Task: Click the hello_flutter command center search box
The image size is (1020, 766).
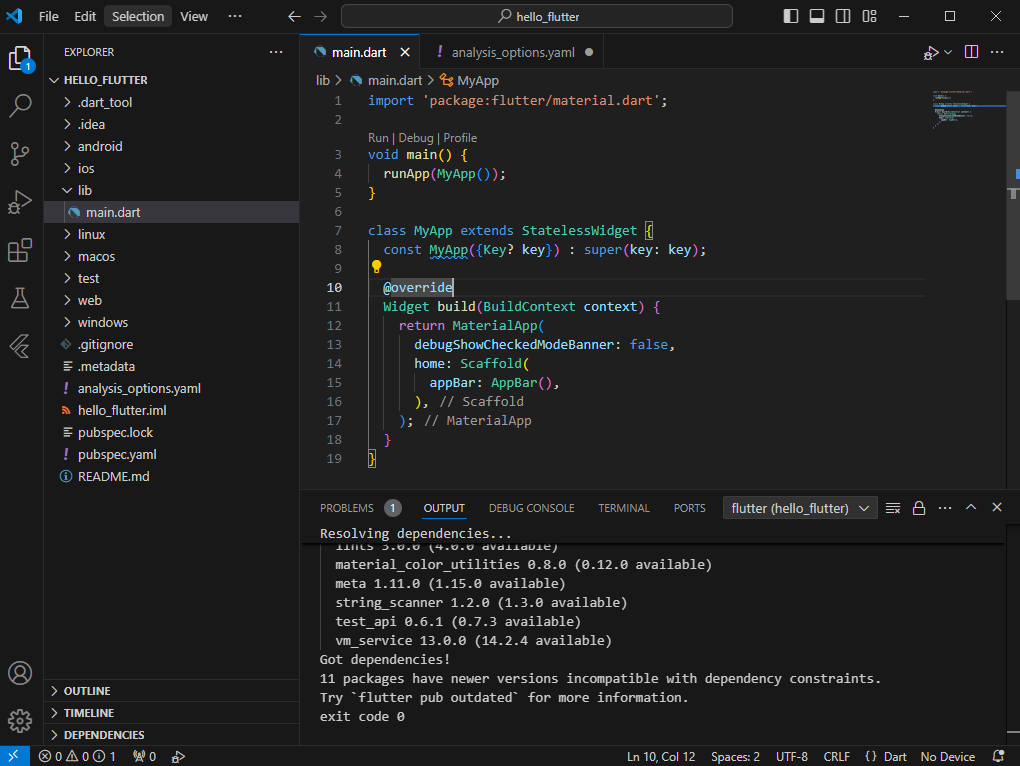Action: [537, 16]
